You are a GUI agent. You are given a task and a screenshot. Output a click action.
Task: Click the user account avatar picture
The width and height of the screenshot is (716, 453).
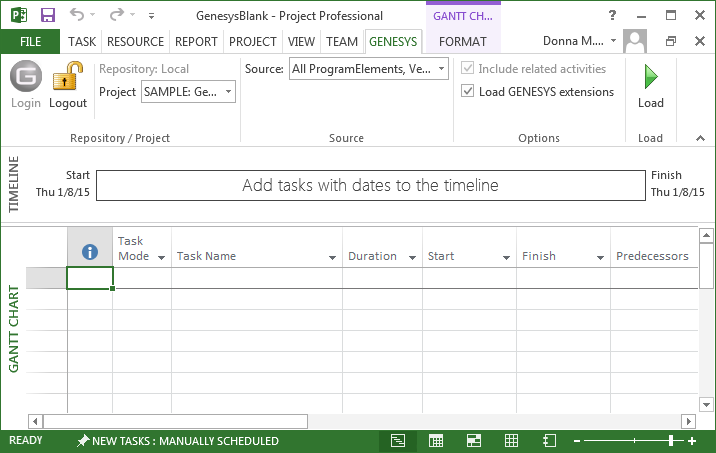(635, 41)
